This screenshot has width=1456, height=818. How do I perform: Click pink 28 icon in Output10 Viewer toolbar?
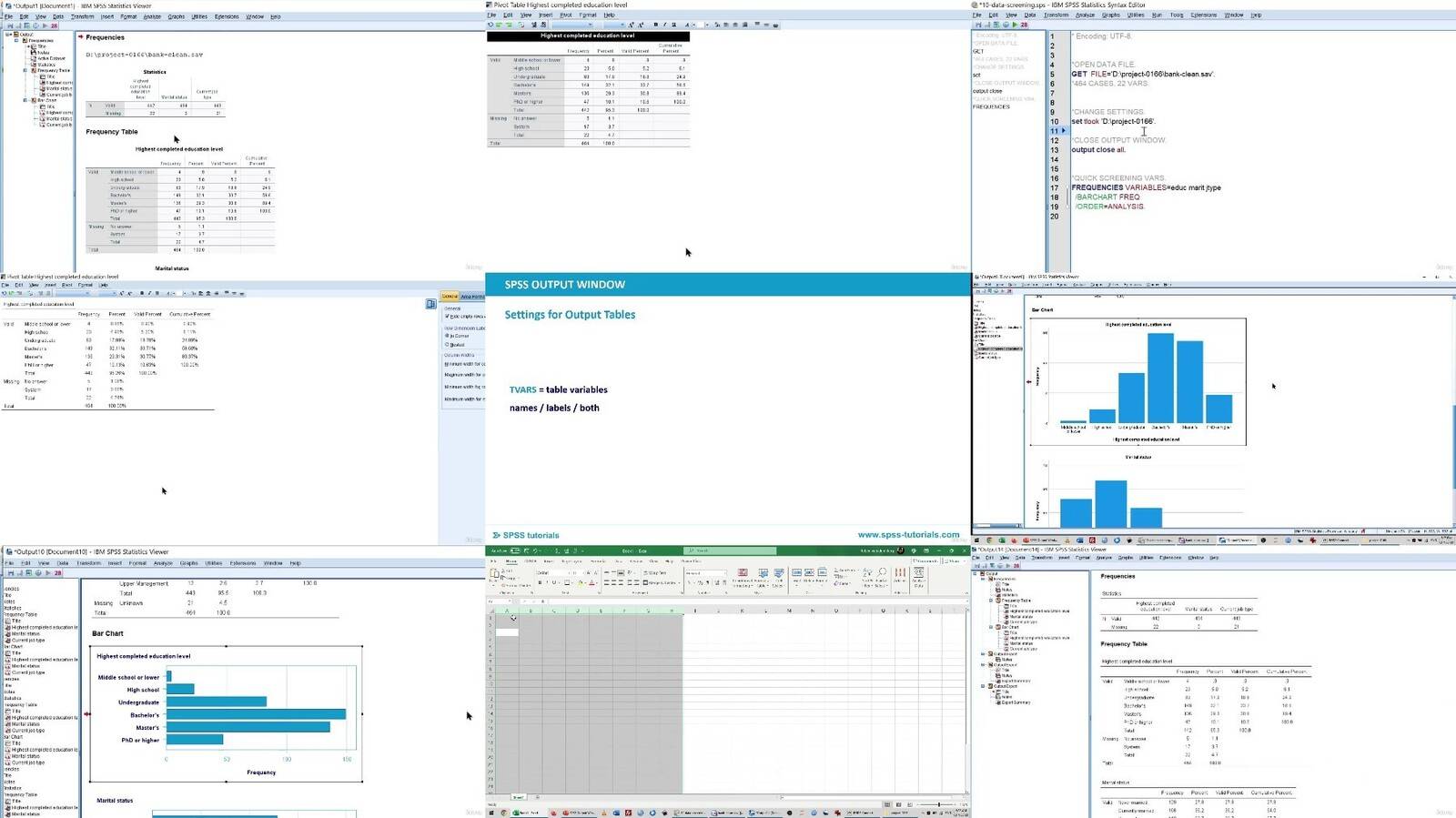click(x=58, y=573)
